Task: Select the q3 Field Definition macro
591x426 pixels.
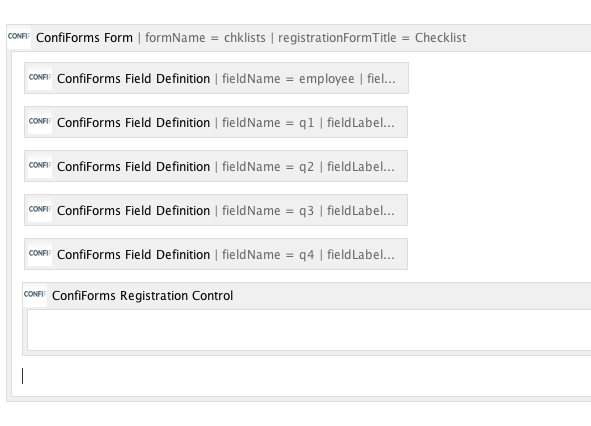Action: point(216,210)
